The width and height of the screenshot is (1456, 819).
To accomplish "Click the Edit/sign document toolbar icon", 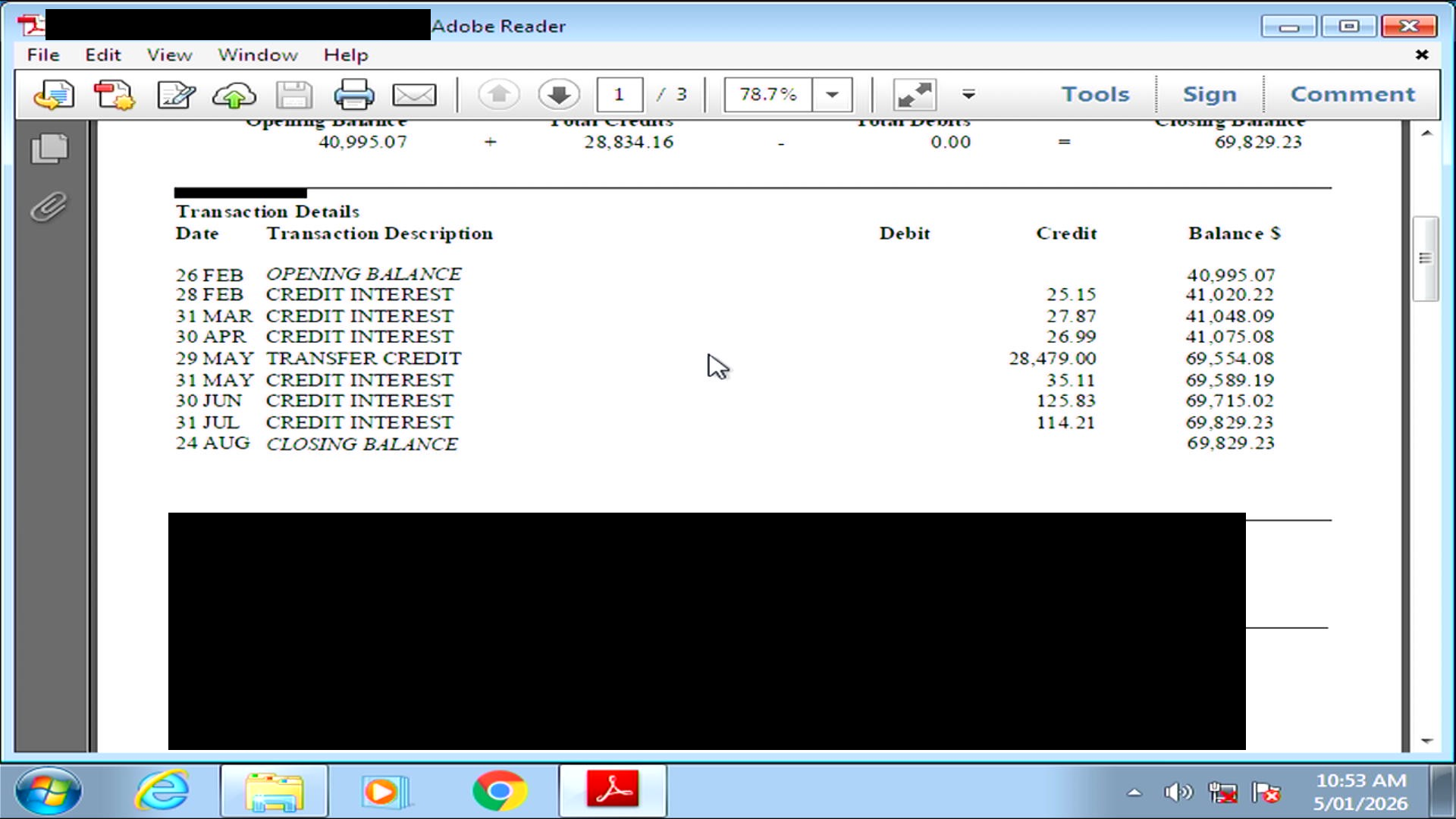I will 176,96.
